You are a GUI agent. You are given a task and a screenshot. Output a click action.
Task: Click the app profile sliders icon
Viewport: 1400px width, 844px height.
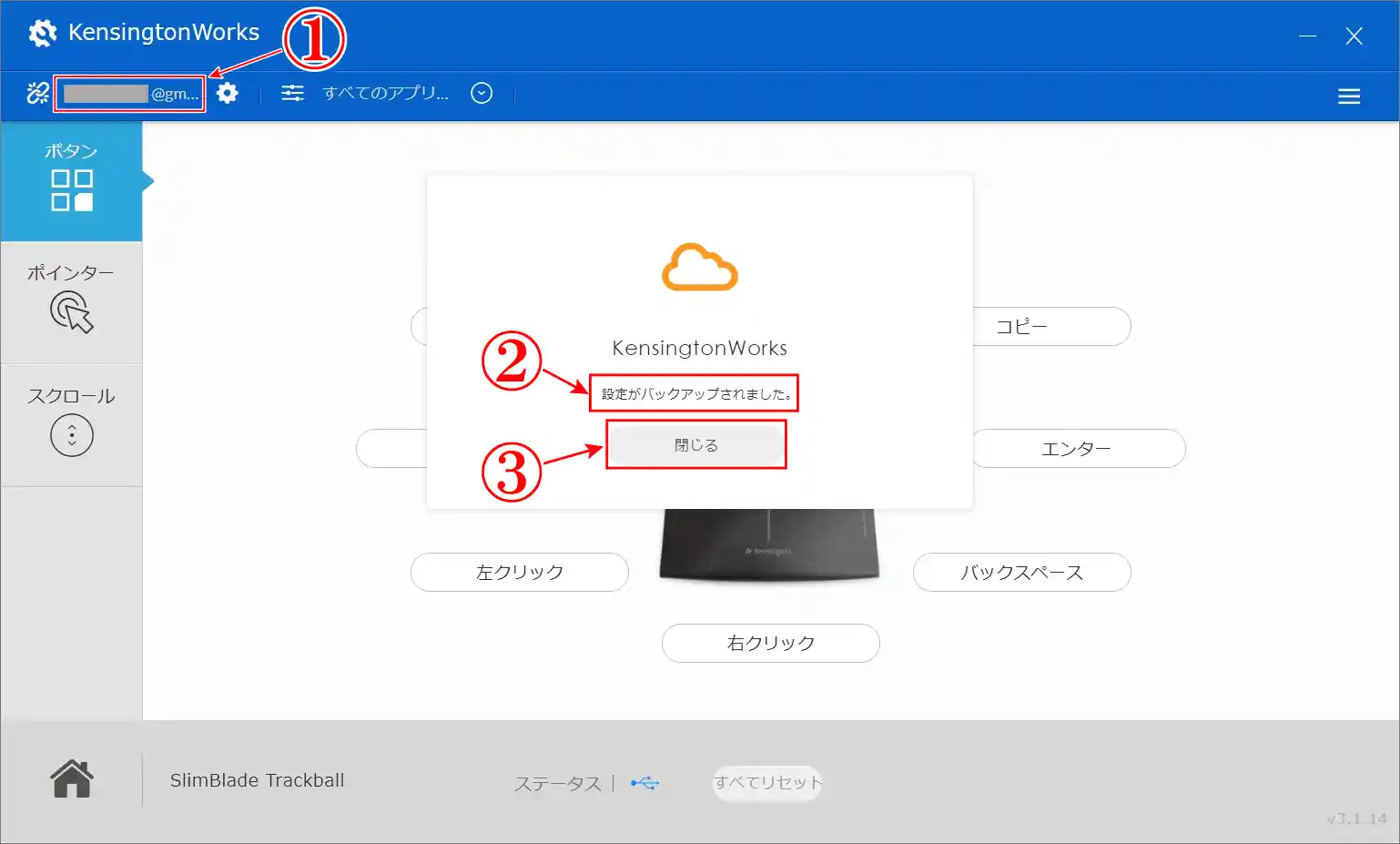292,93
